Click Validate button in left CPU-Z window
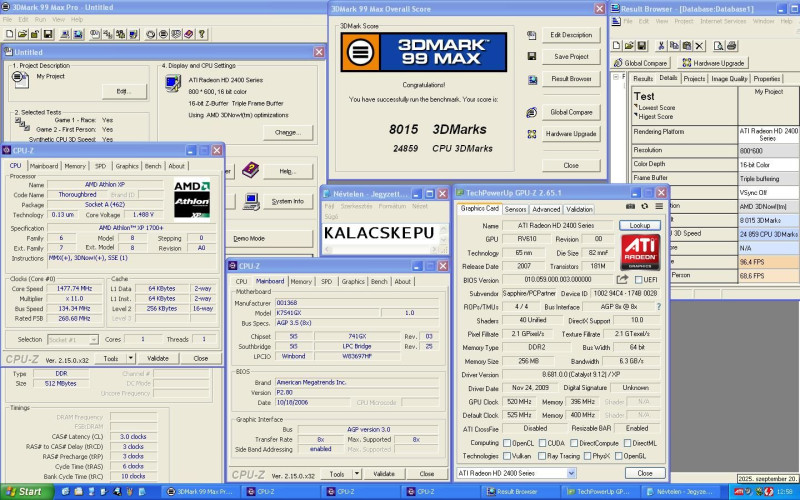800x500 pixels. click(158, 358)
